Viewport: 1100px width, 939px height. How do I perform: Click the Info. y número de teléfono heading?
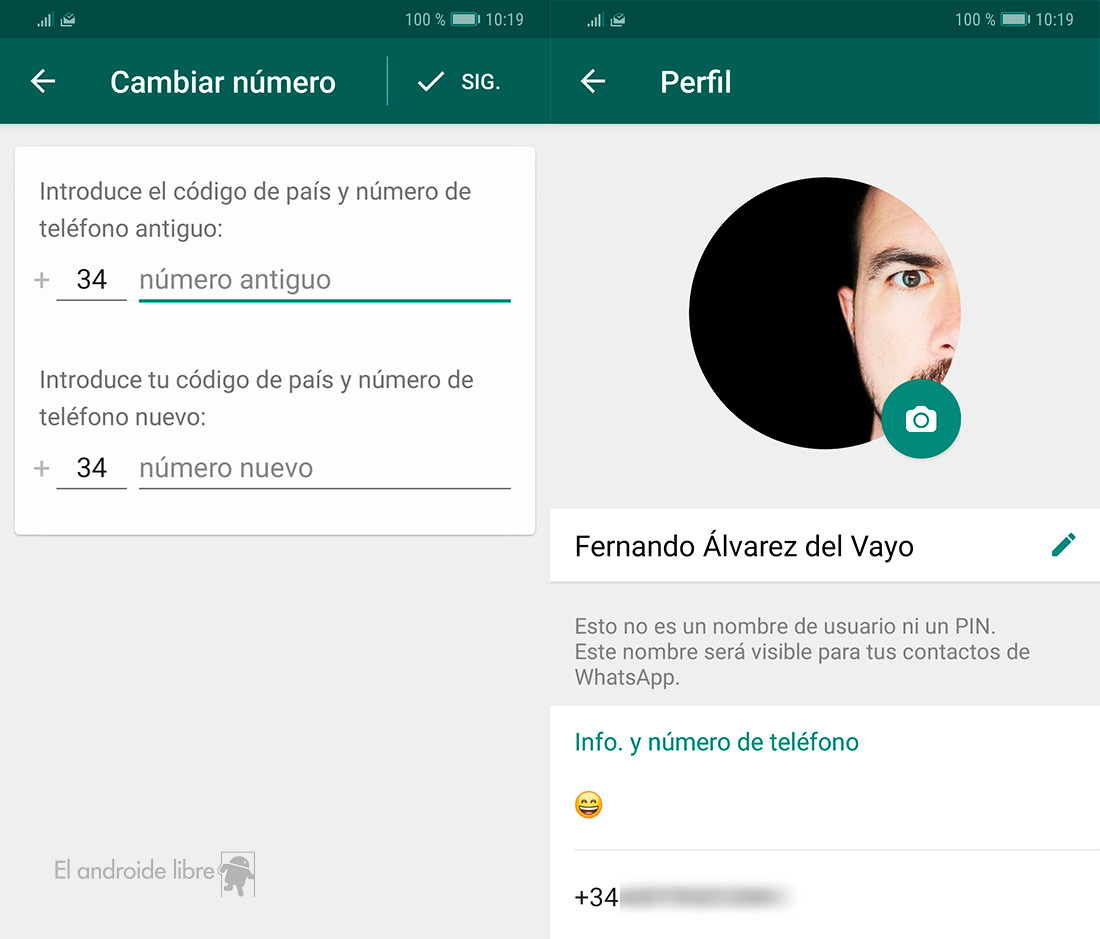pyautogui.click(x=716, y=742)
